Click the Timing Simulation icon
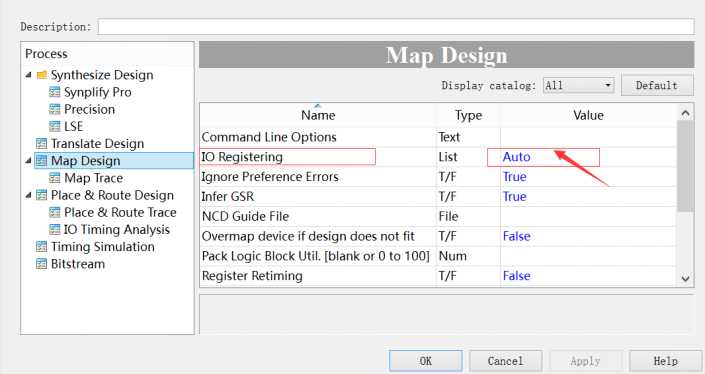This screenshot has height=374, width=705. 41,246
